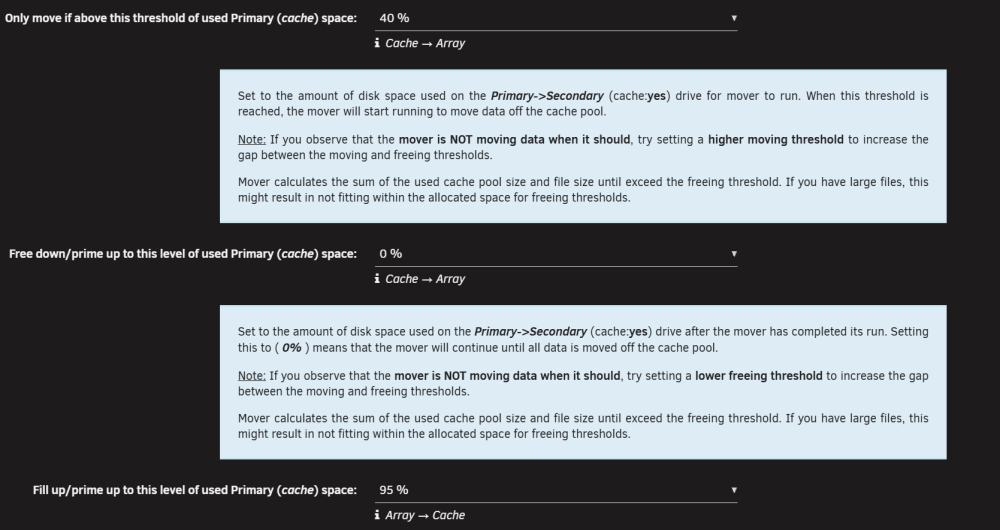Click the arrow on the 95 % dropdown
Viewport: 1000px width, 530px height.
point(733,490)
